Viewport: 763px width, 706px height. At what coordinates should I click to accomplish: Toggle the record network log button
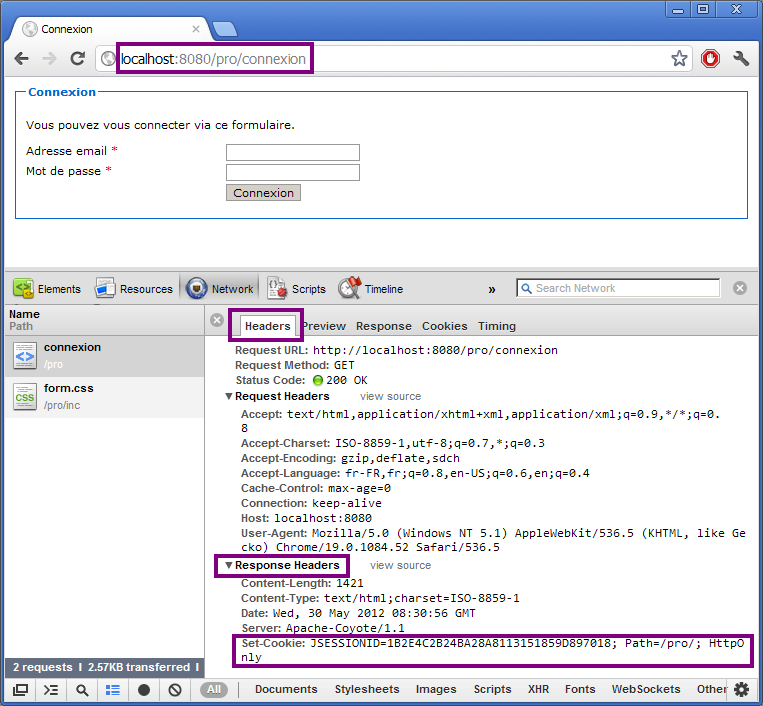pos(144,690)
